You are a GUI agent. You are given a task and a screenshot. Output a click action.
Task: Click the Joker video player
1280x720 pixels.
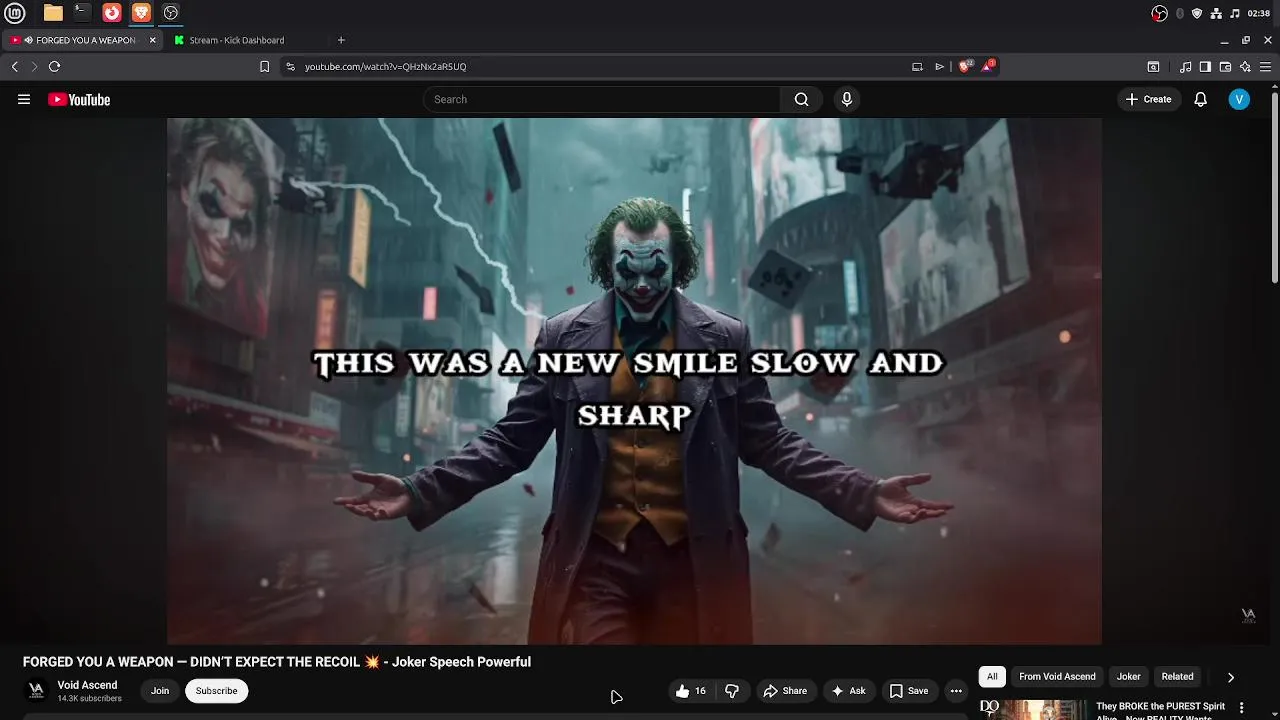pos(634,381)
